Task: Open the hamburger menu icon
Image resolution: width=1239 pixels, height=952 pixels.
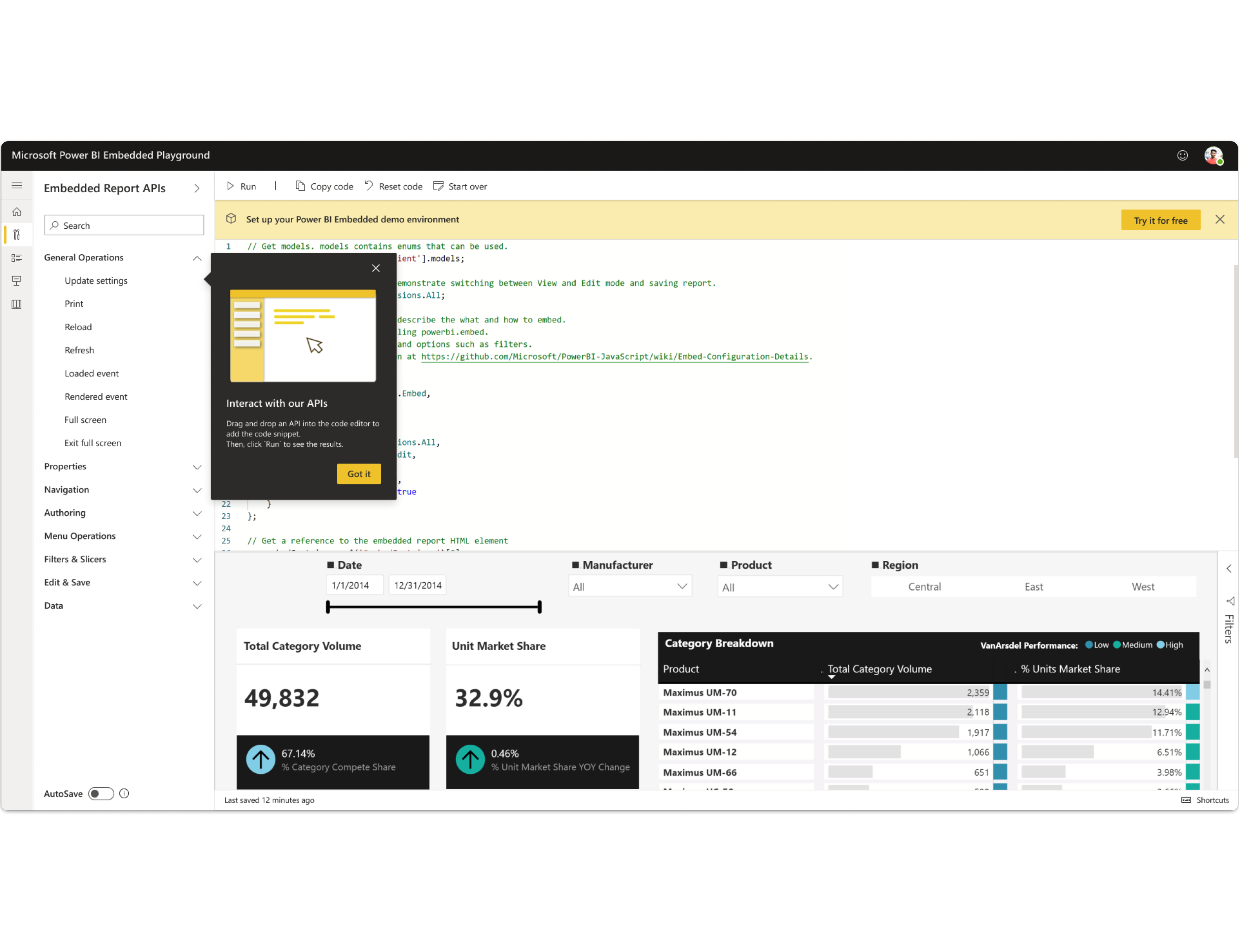Action: (x=16, y=185)
